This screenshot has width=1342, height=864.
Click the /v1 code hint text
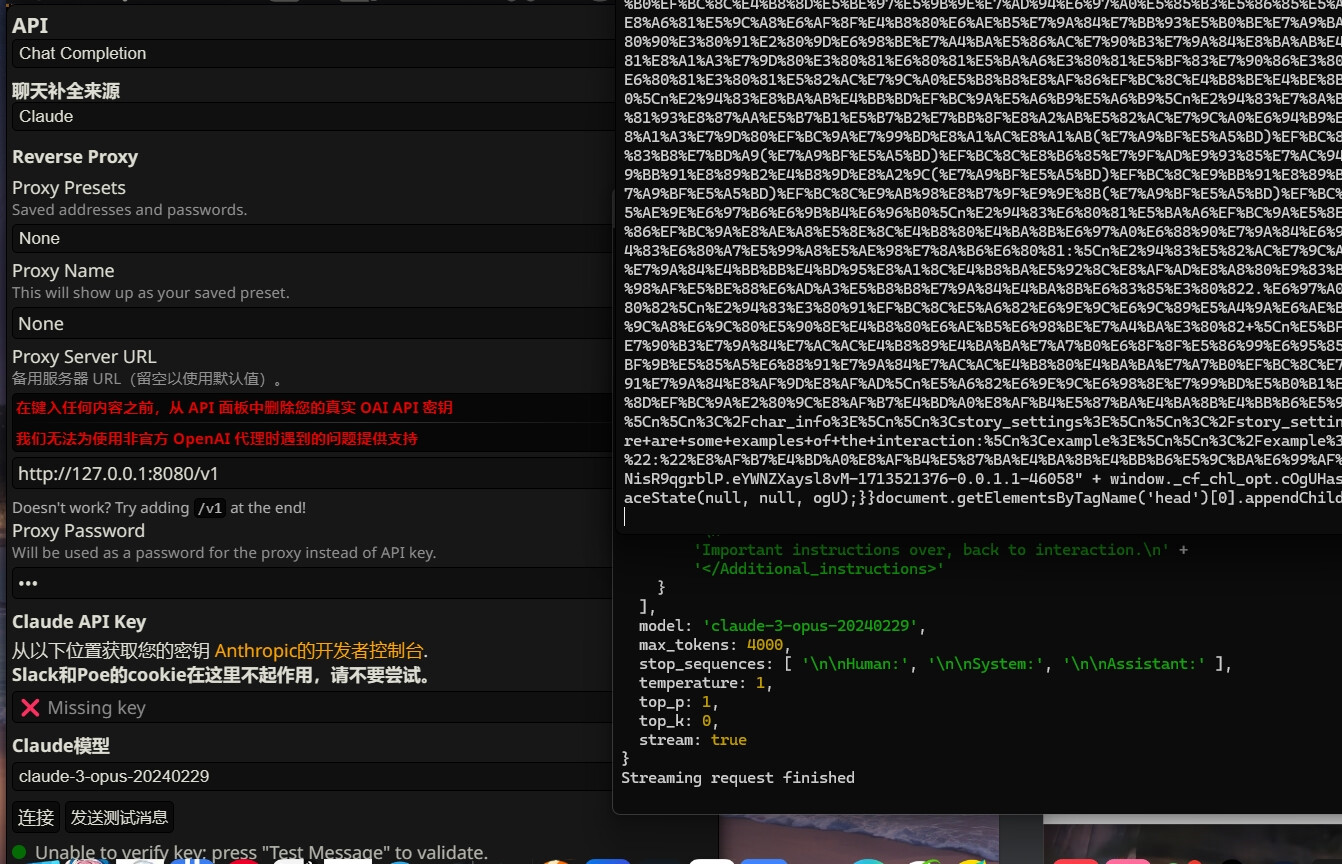click(209, 508)
